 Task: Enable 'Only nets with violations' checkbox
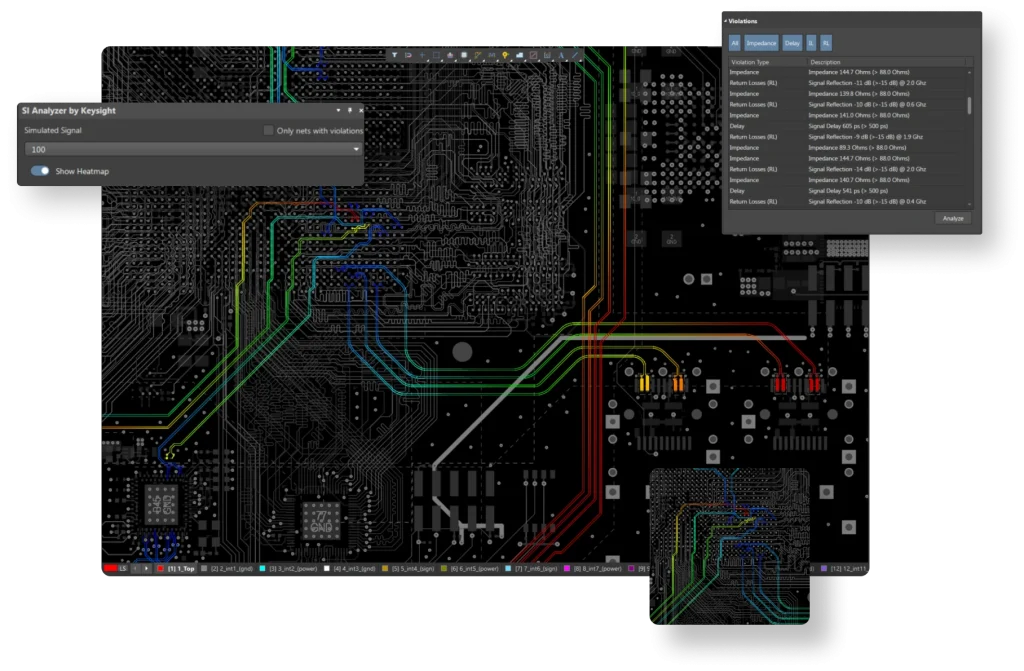pos(268,130)
